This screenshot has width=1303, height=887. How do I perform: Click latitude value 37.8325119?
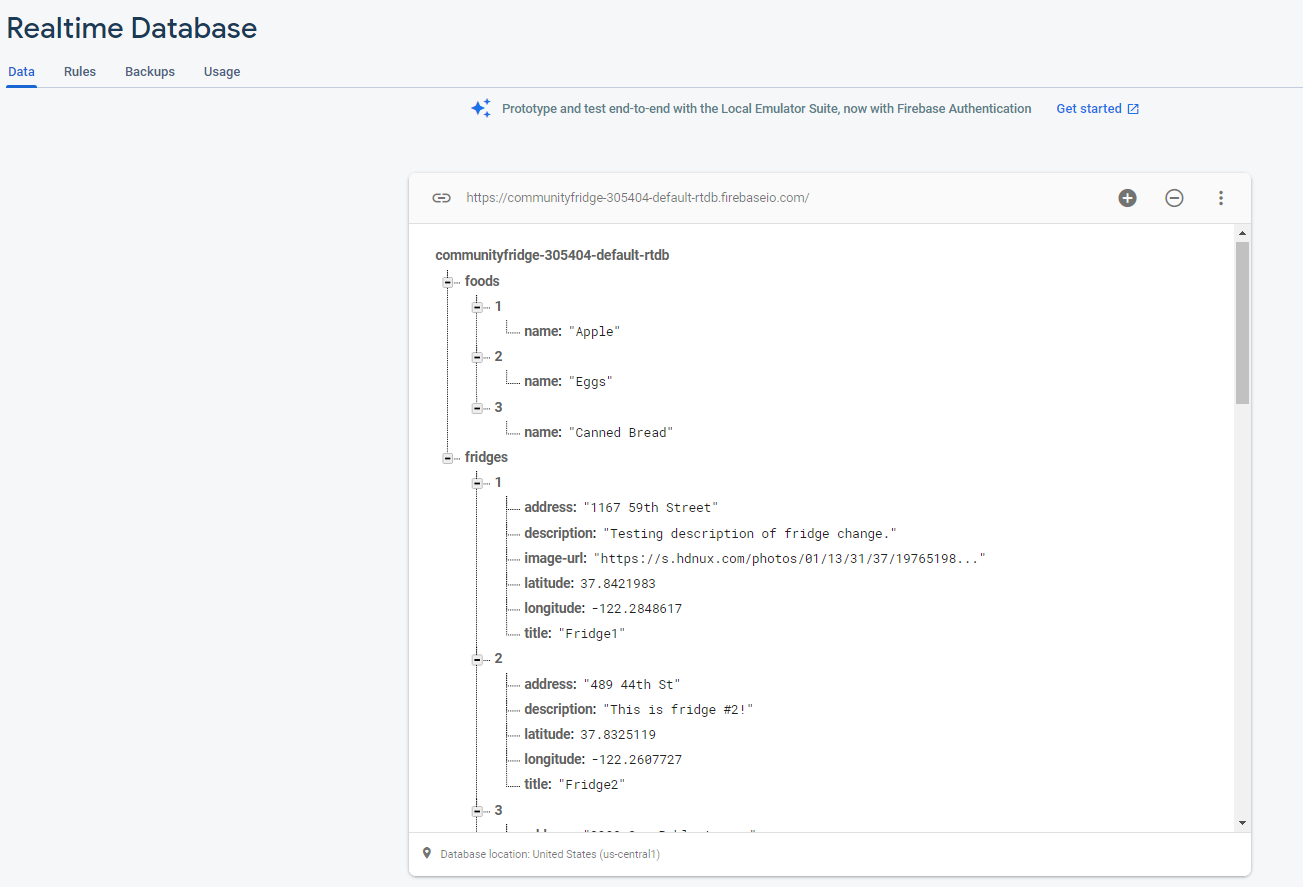click(618, 735)
